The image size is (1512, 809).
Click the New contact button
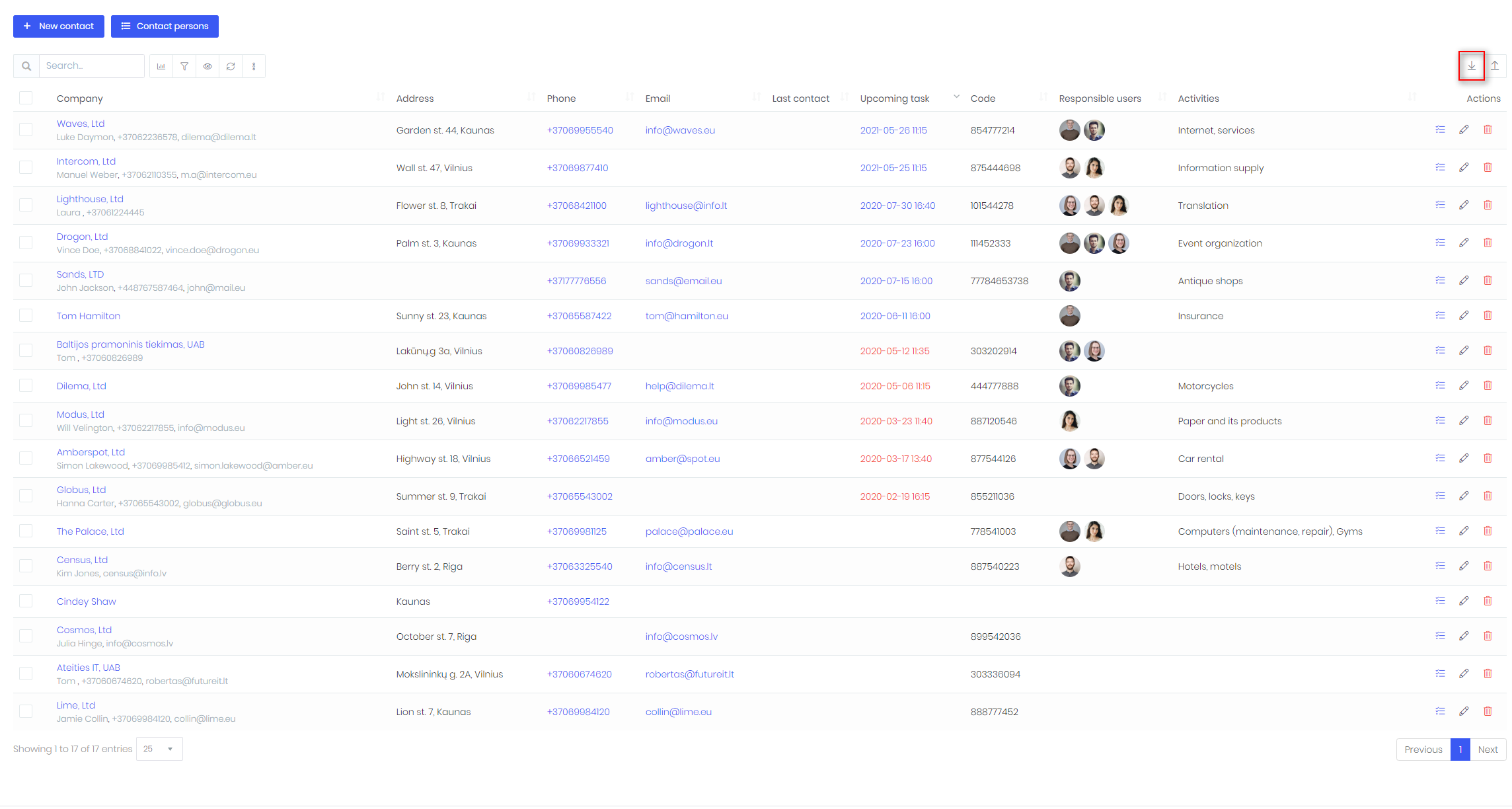(x=59, y=26)
